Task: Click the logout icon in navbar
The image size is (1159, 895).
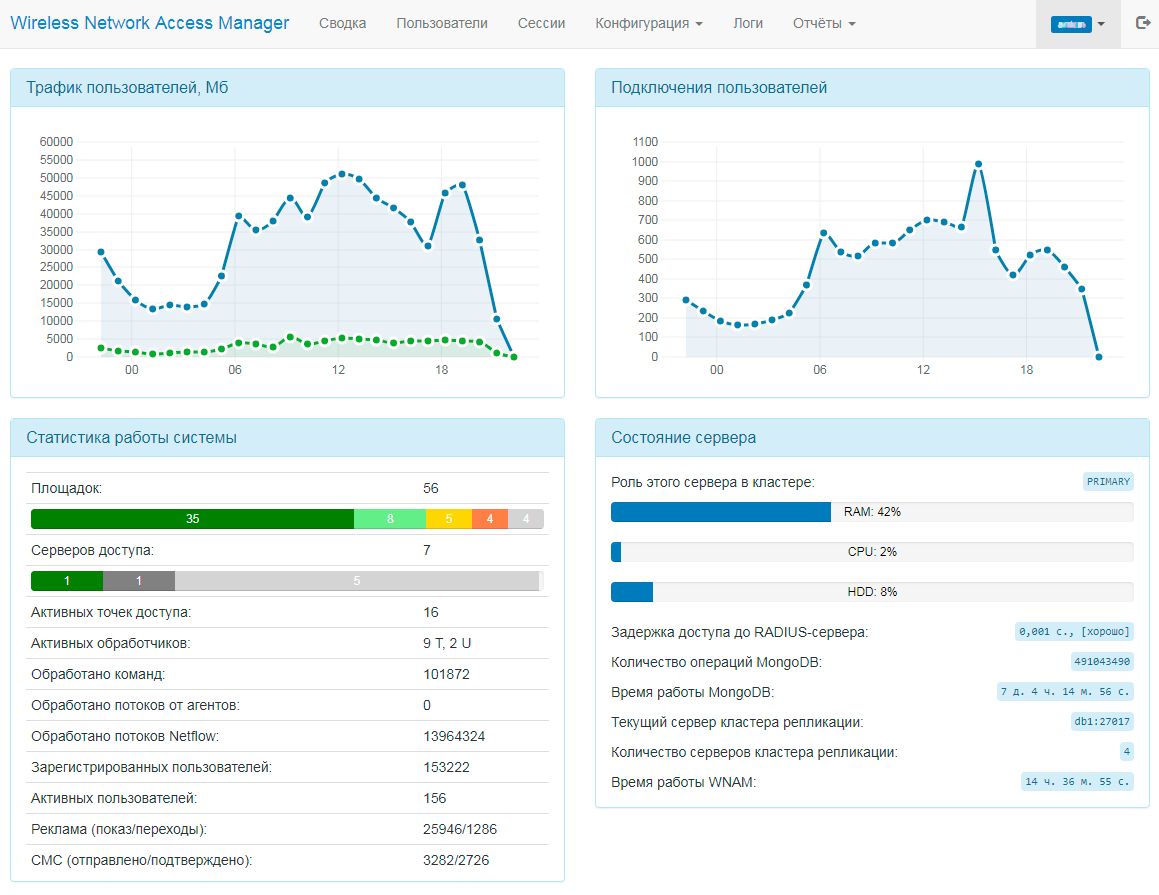Action: pos(1143,23)
